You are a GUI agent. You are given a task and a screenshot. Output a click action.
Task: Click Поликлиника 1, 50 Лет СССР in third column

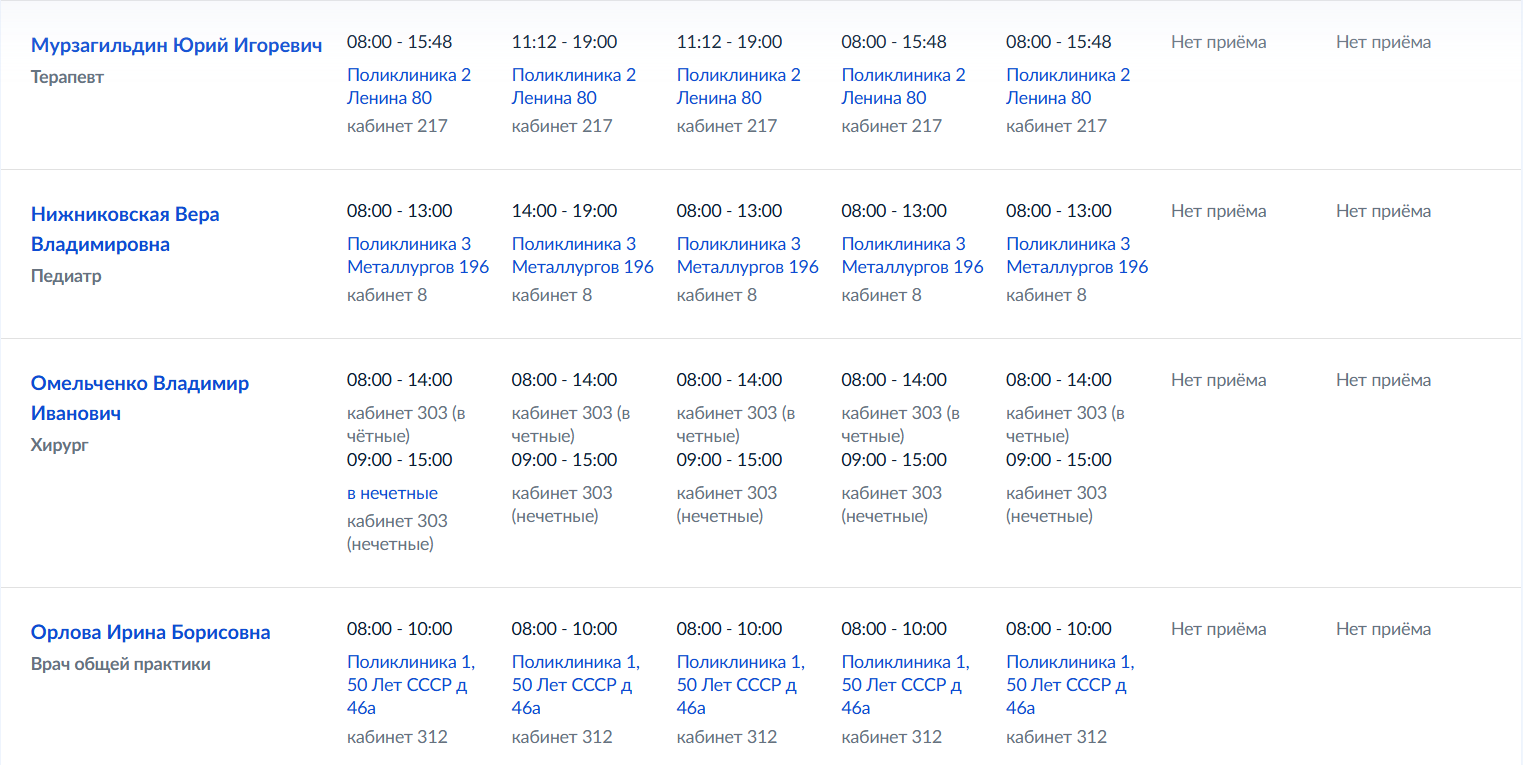pos(741,685)
